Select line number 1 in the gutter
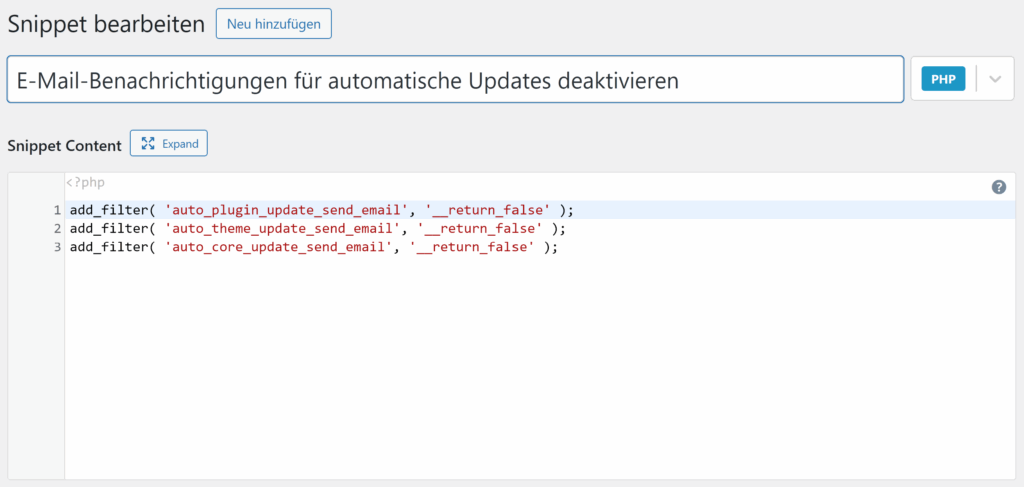Viewport: 1024px width, 487px height. (58, 210)
